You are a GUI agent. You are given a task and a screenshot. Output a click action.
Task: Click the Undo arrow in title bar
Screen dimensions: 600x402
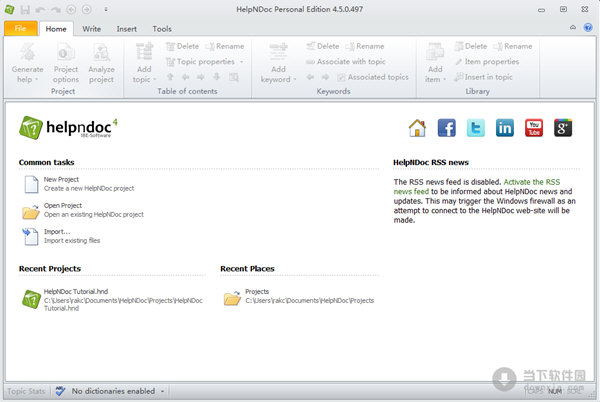(x=41, y=10)
